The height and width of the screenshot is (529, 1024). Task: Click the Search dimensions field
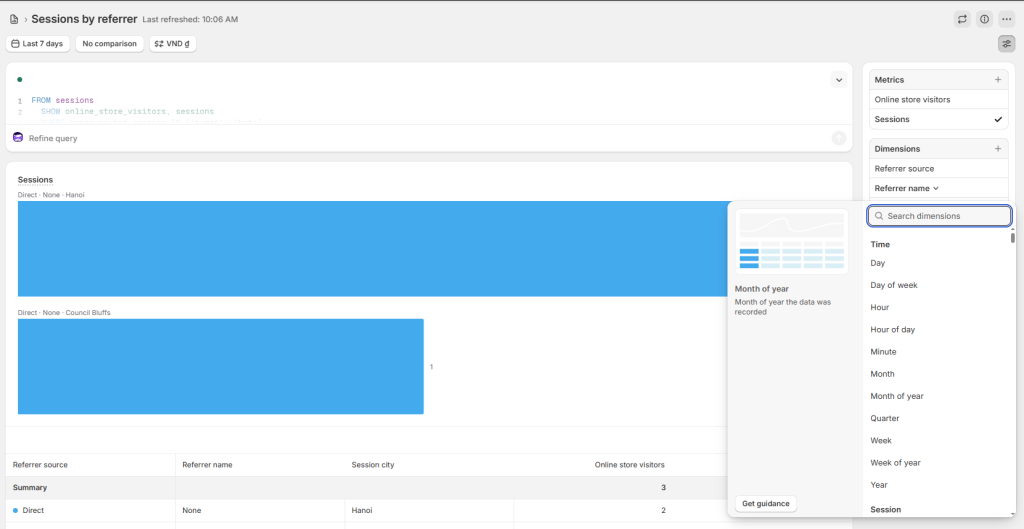click(940, 216)
